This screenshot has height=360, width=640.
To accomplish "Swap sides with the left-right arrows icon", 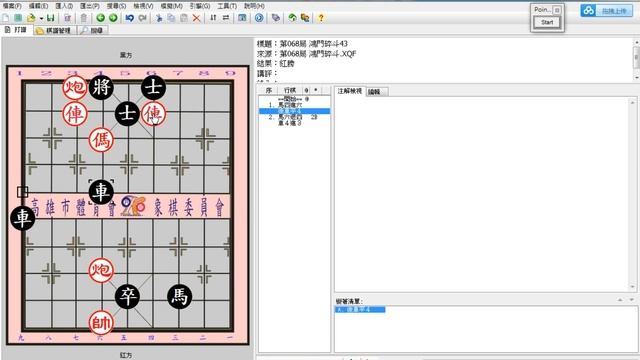I will (x=226, y=18).
